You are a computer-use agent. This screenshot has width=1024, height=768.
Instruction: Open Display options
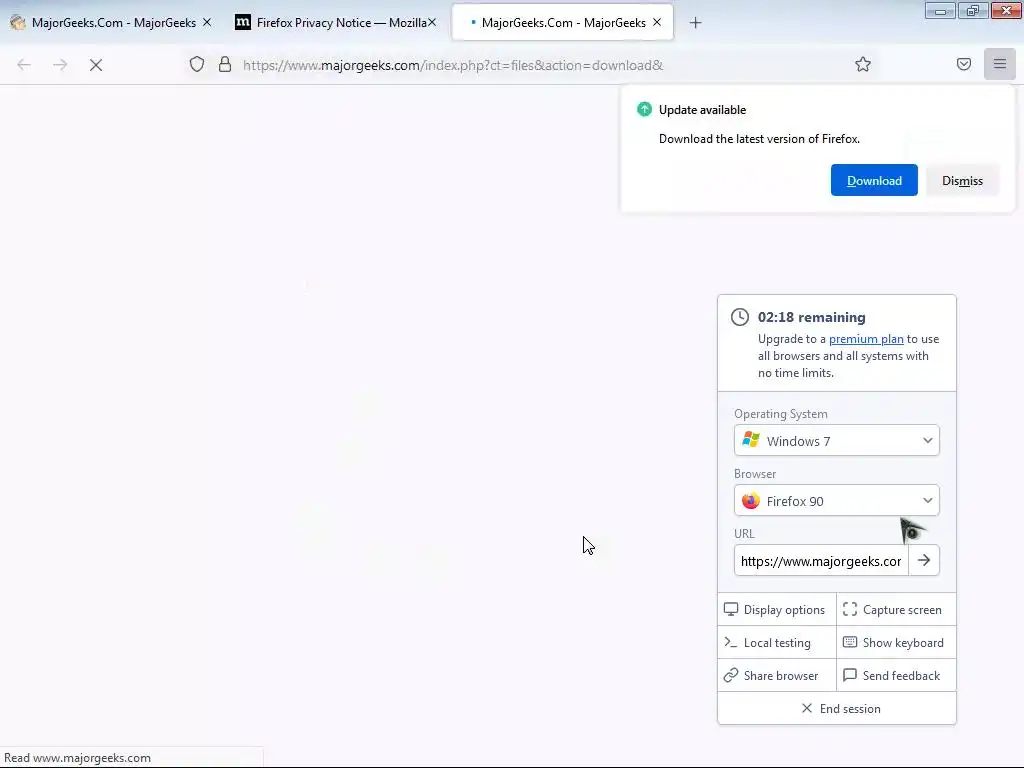tap(776, 609)
